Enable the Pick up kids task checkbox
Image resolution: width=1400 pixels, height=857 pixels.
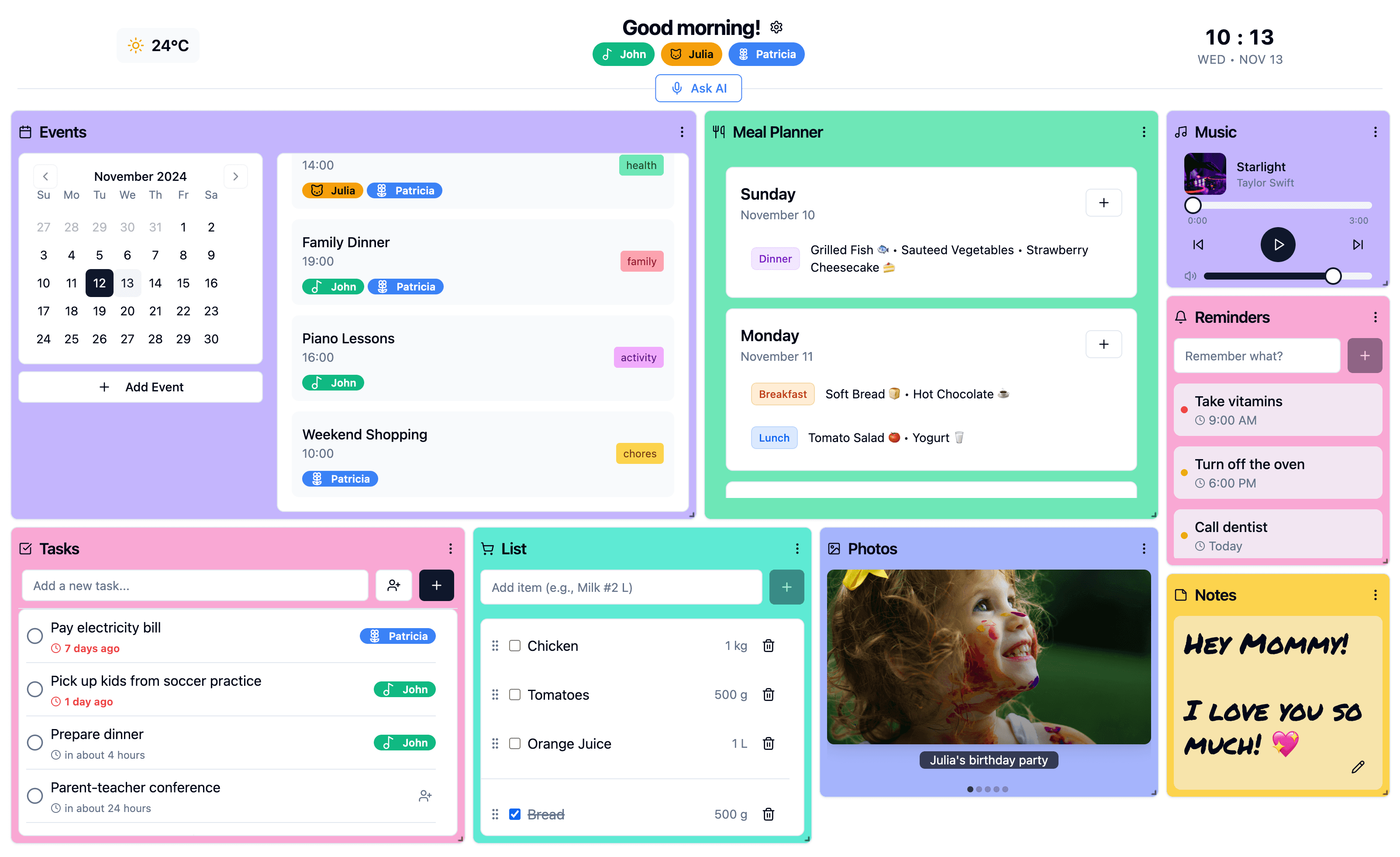pyautogui.click(x=36, y=689)
